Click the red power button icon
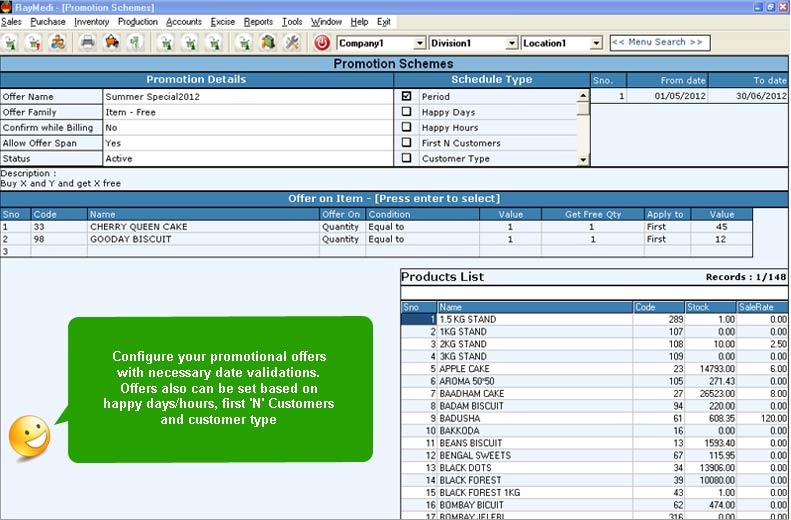This screenshot has width=791, height=520. pos(322,43)
